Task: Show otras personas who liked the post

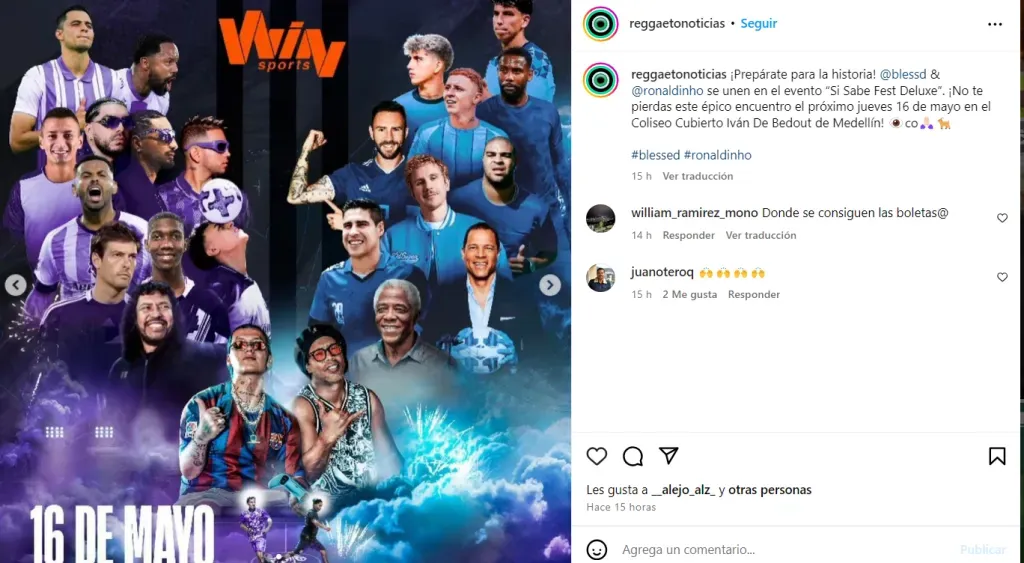Action: [770, 490]
